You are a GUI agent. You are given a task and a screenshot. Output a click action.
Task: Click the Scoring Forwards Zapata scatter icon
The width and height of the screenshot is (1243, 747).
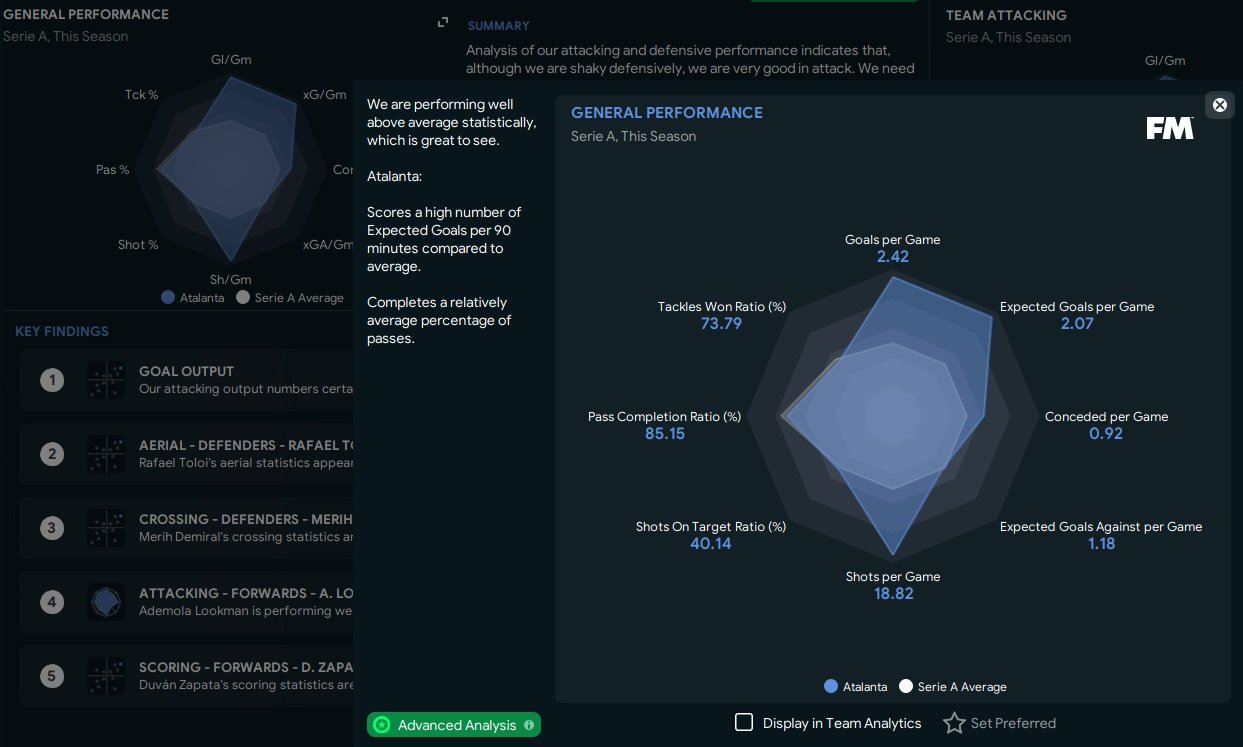point(106,676)
